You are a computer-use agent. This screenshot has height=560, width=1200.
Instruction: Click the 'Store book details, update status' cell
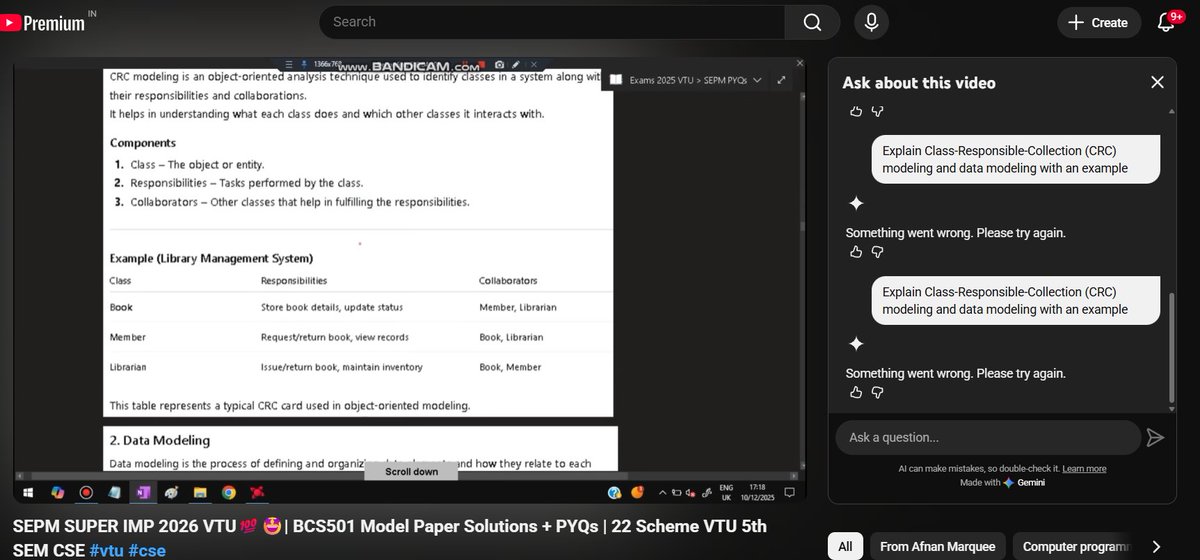[x=332, y=307]
